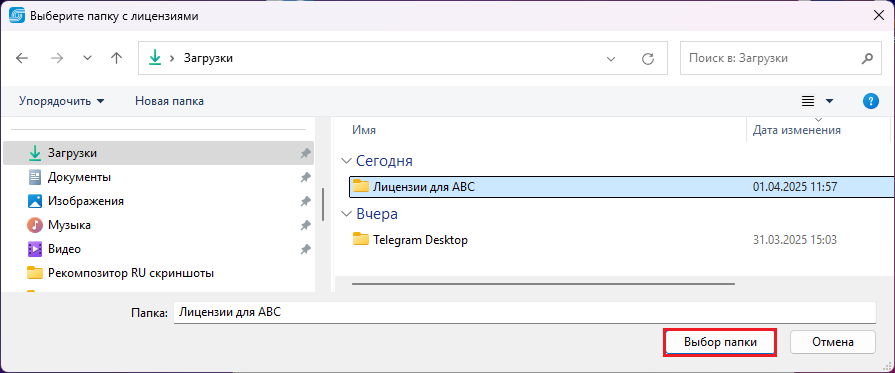
Task: Select Видео in the sidebar
Action: coord(158,249)
